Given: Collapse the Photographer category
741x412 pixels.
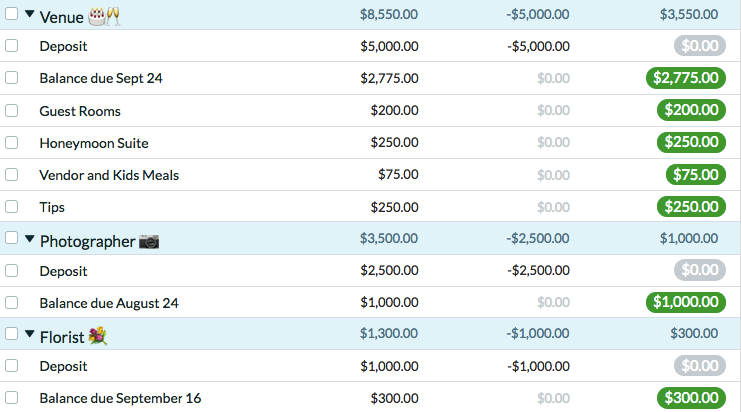Looking at the screenshot, I should [x=29, y=240].
